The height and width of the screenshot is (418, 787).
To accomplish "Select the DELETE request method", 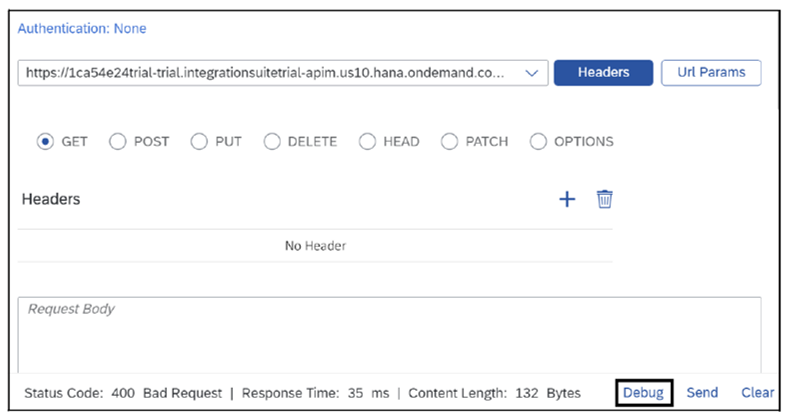I will coord(272,142).
